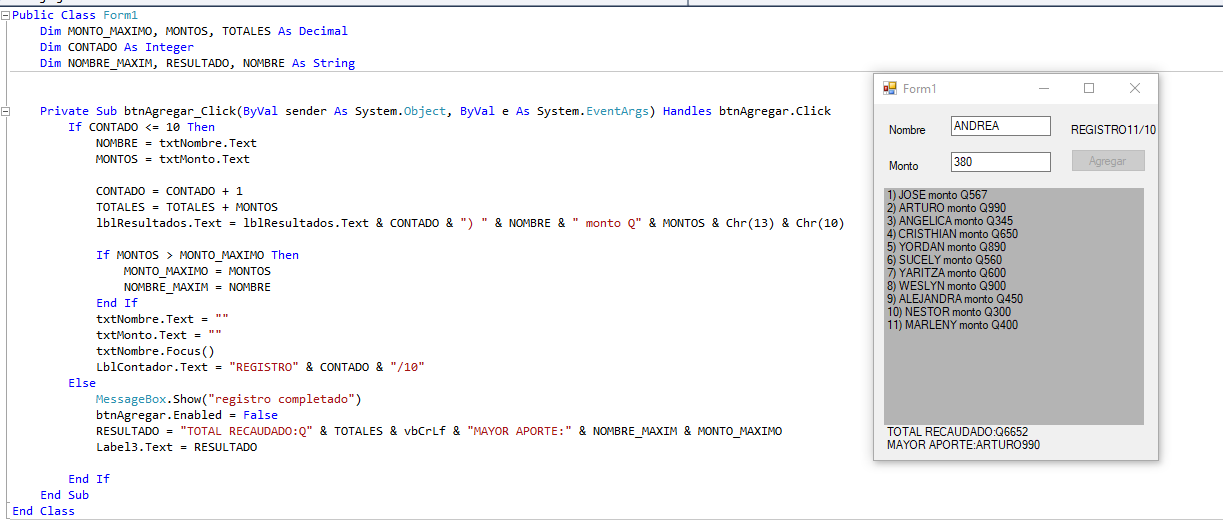Select the row "1) JOSE monto Q567"
Screen dimensions: 1223x531
pyautogui.click(x=937, y=195)
